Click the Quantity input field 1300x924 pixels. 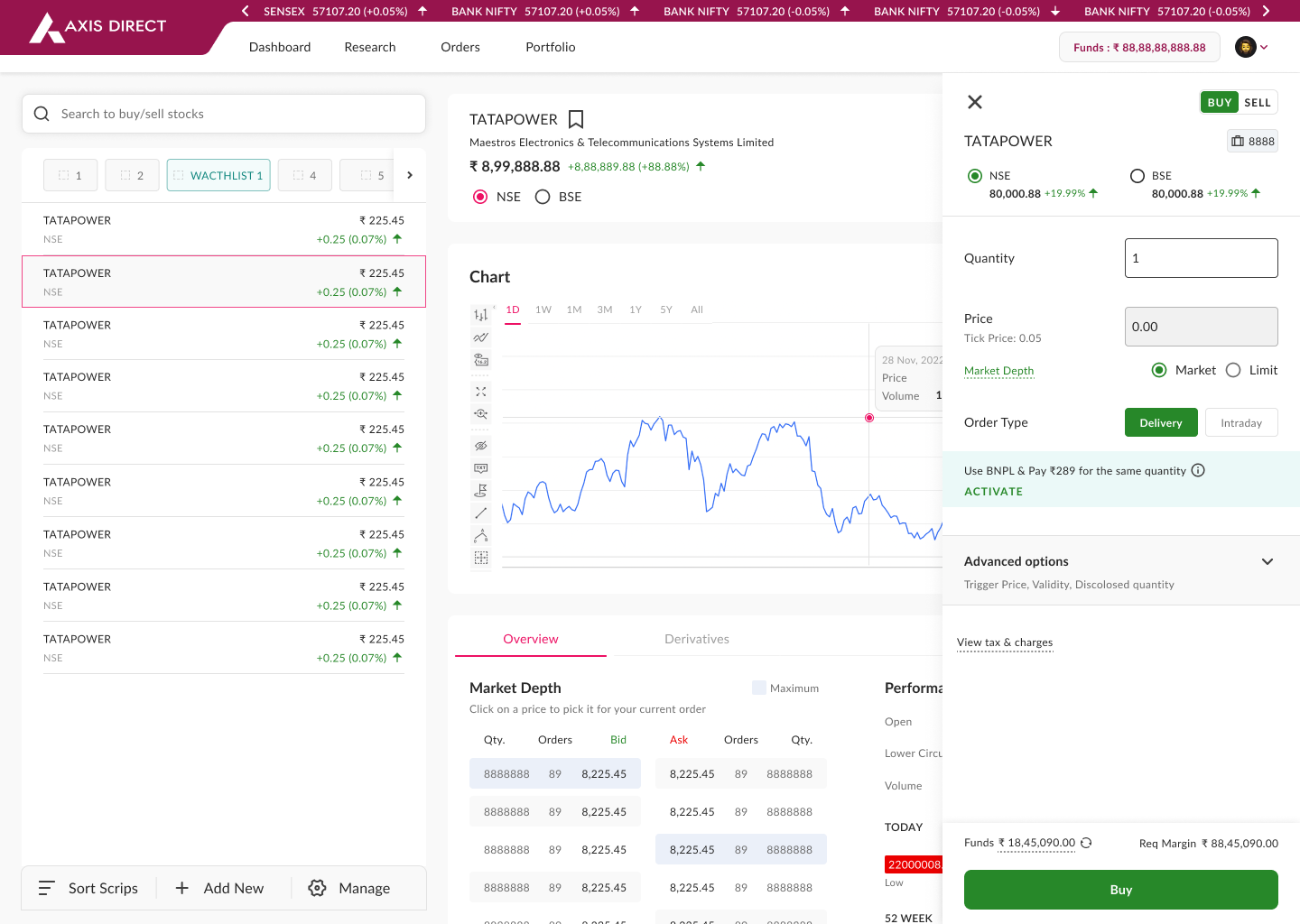pos(1202,258)
